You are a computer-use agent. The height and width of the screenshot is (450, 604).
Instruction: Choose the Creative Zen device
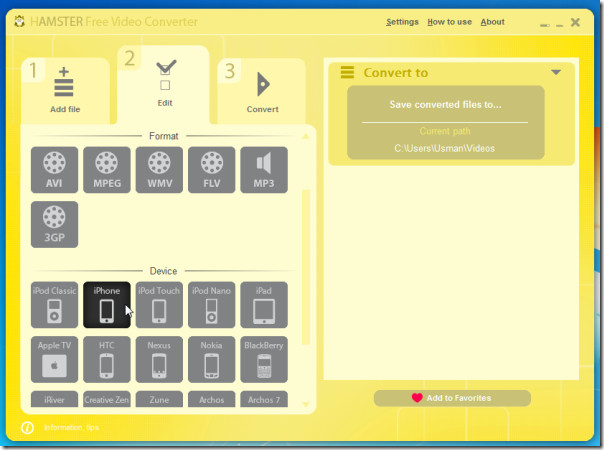coord(107,399)
